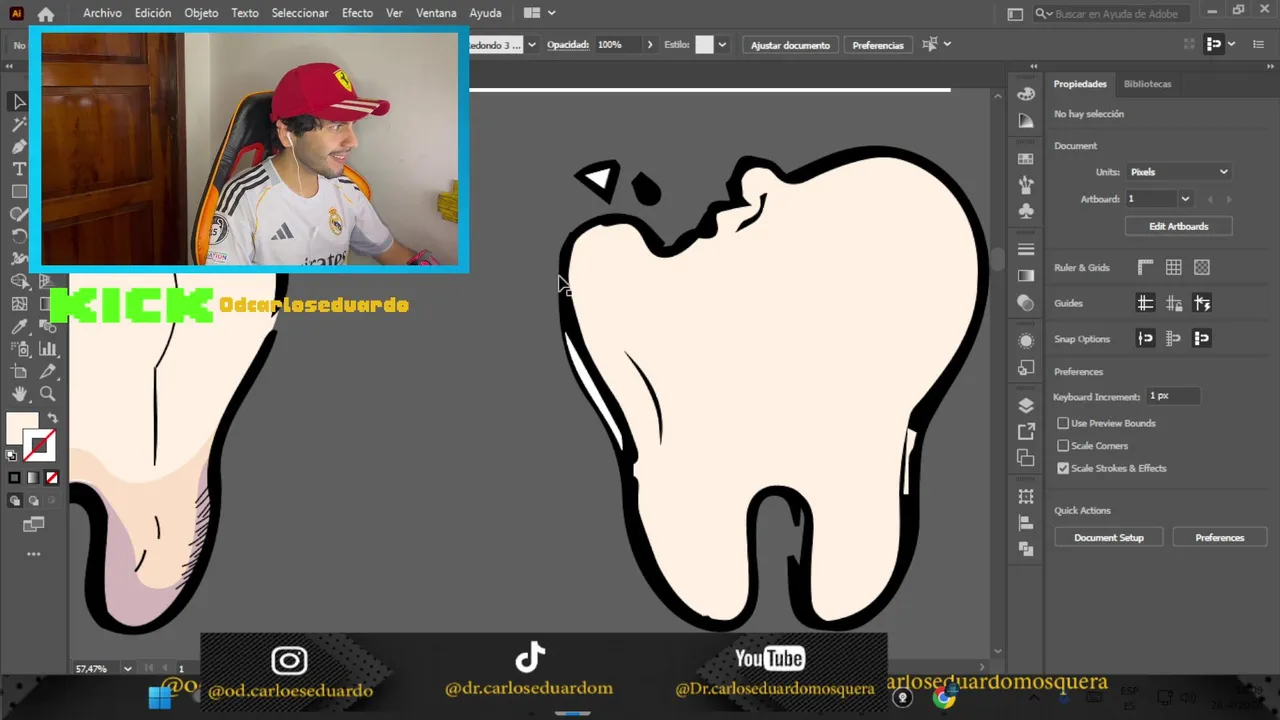Select the Eyedropper tool
The height and width of the screenshot is (720, 1280).
(19, 326)
